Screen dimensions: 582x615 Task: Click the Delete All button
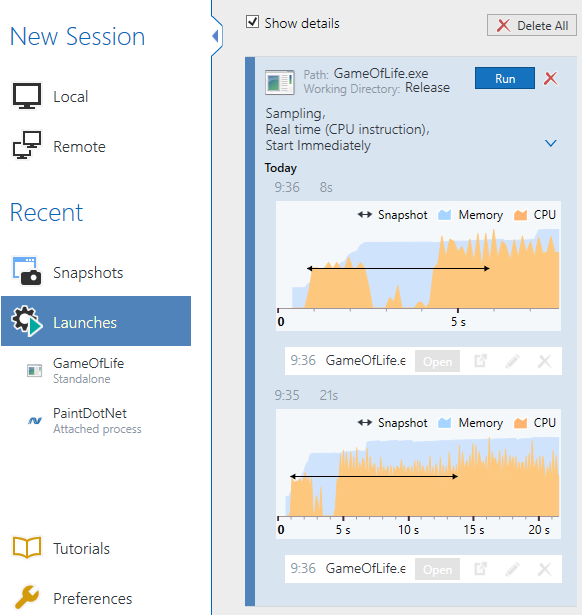(x=532, y=25)
